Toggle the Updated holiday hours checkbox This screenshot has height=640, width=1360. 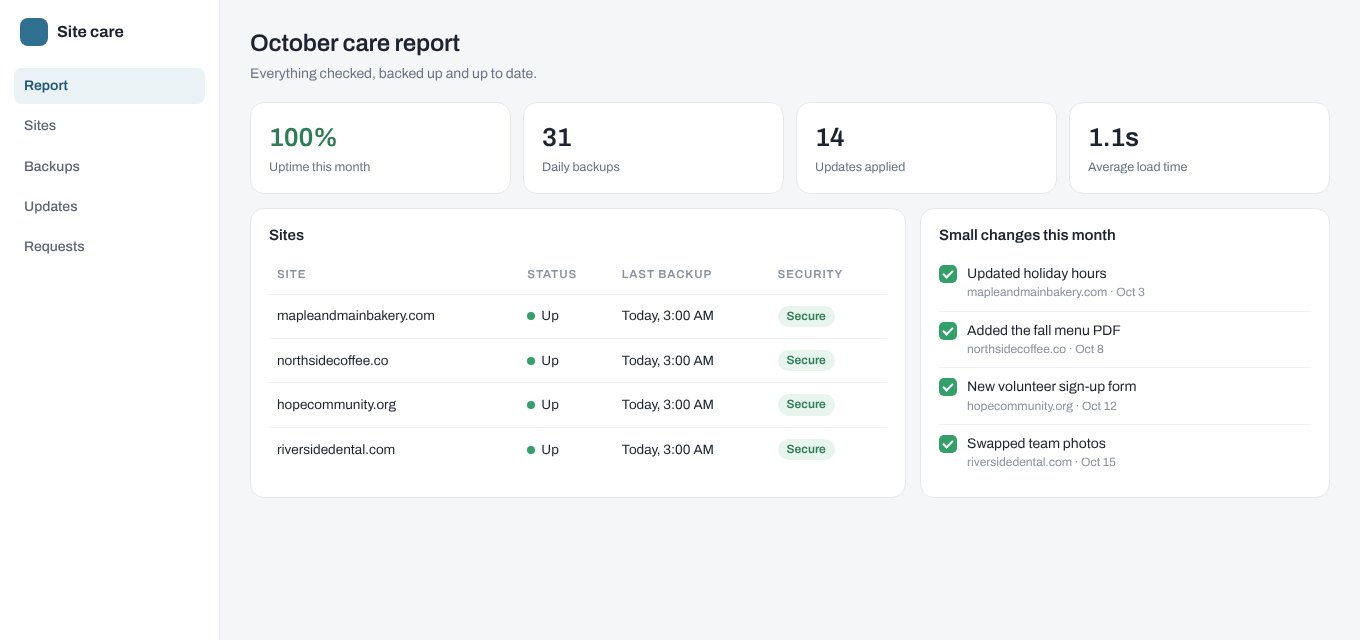[x=948, y=274]
